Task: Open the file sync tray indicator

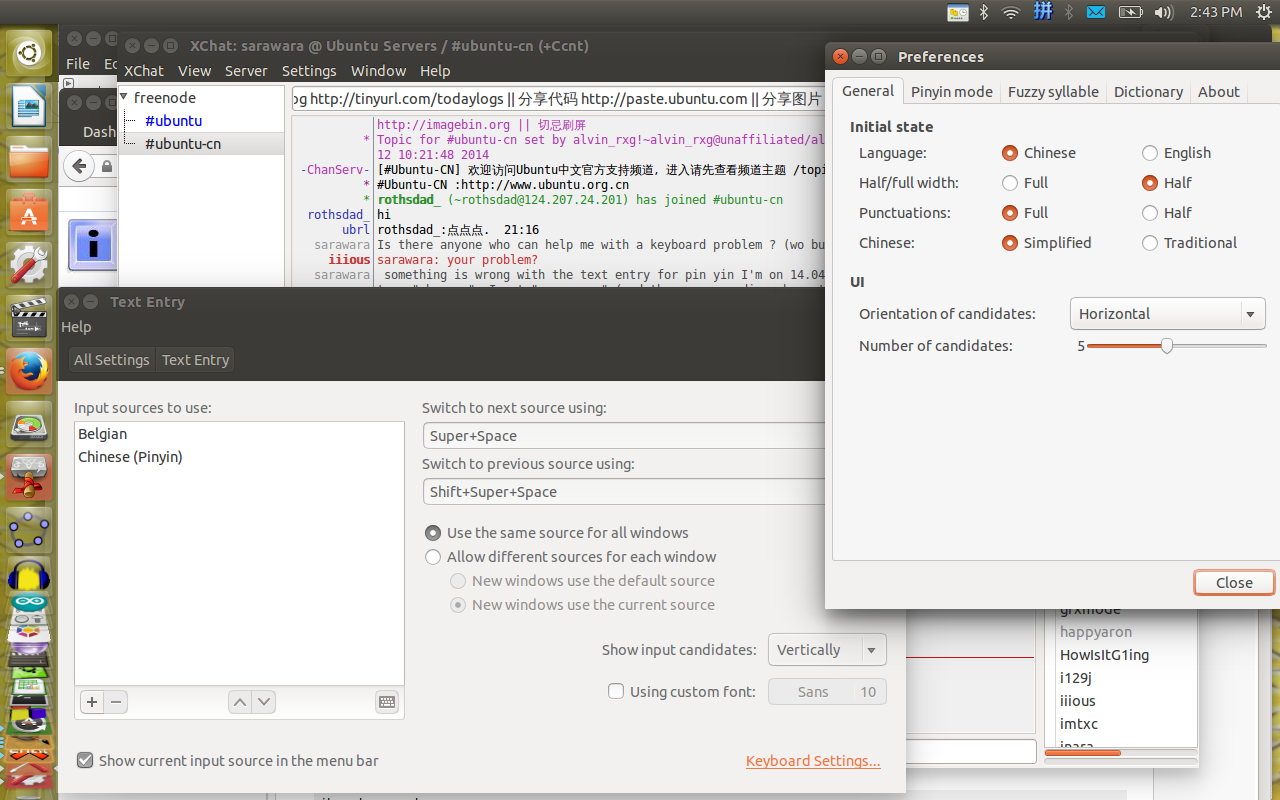Action: tap(958, 12)
